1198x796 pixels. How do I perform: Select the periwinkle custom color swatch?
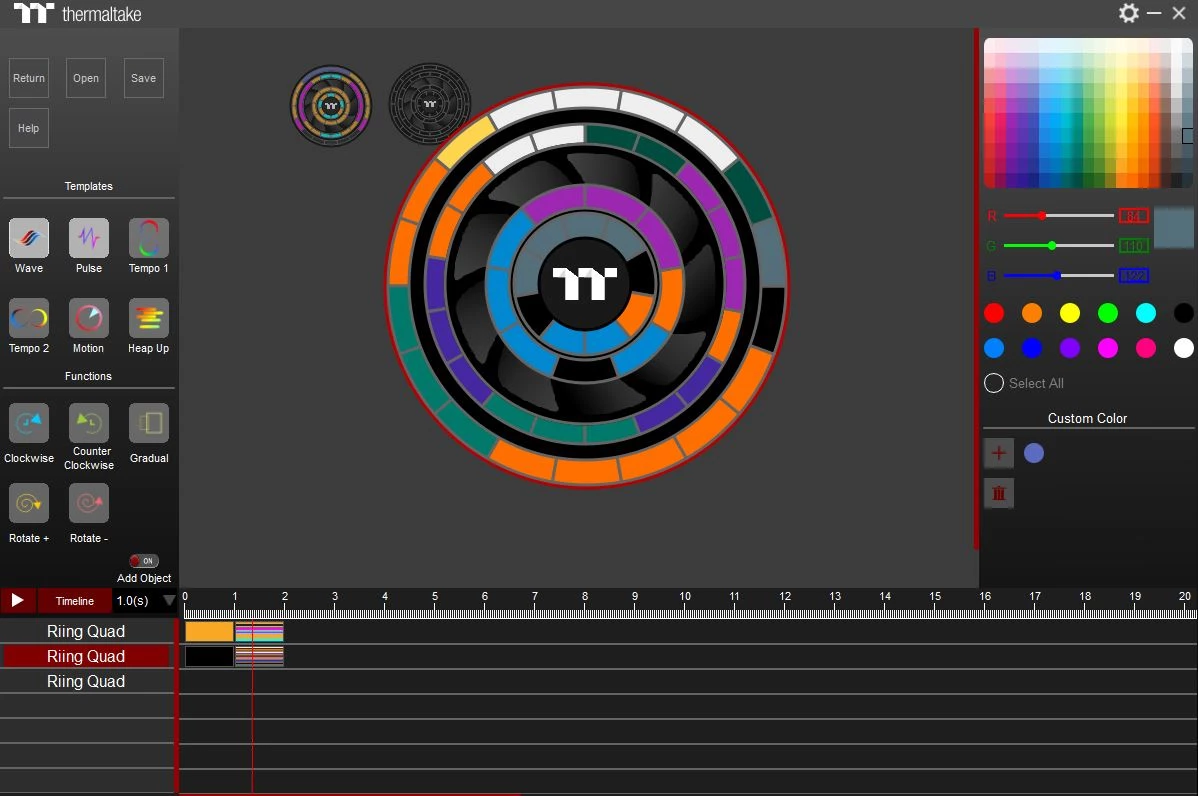point(1034,453)
